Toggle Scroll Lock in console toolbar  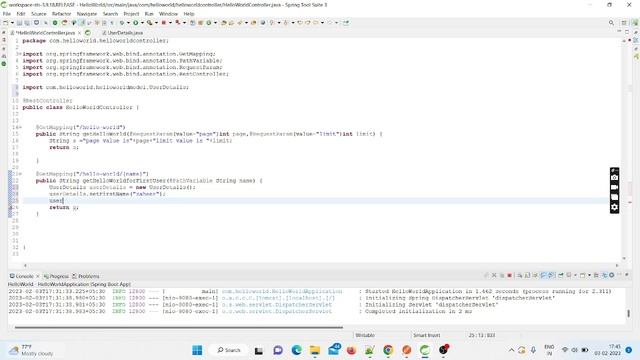point(527,276)
